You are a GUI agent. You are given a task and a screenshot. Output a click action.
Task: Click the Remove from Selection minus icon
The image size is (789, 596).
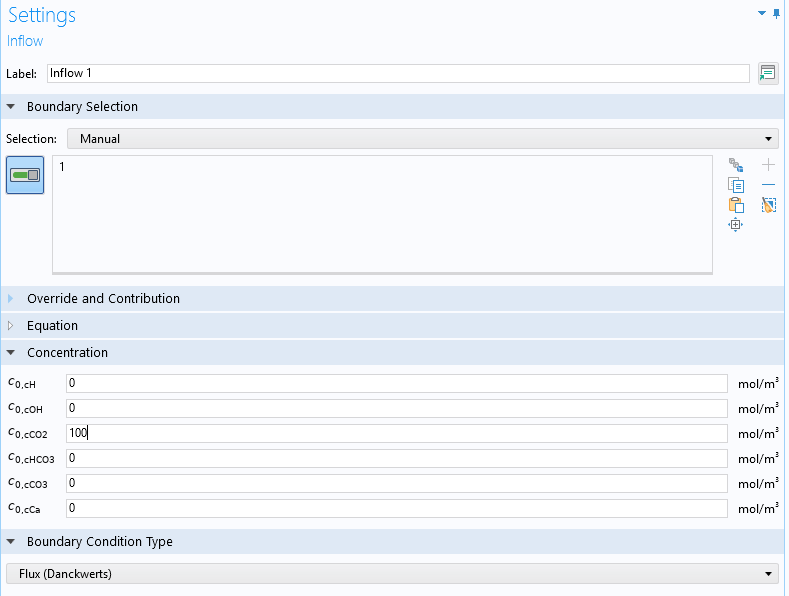coord(768,185)
